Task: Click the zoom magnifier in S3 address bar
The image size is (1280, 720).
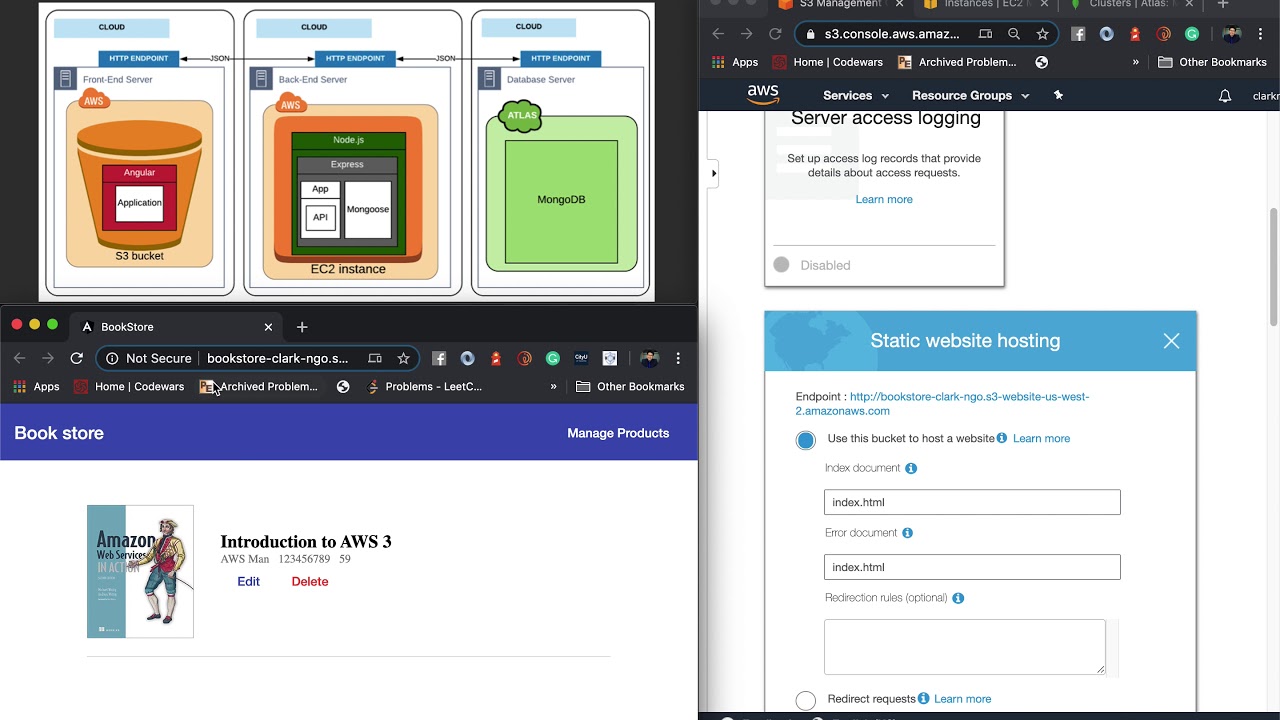Action: click(1014, 34)
